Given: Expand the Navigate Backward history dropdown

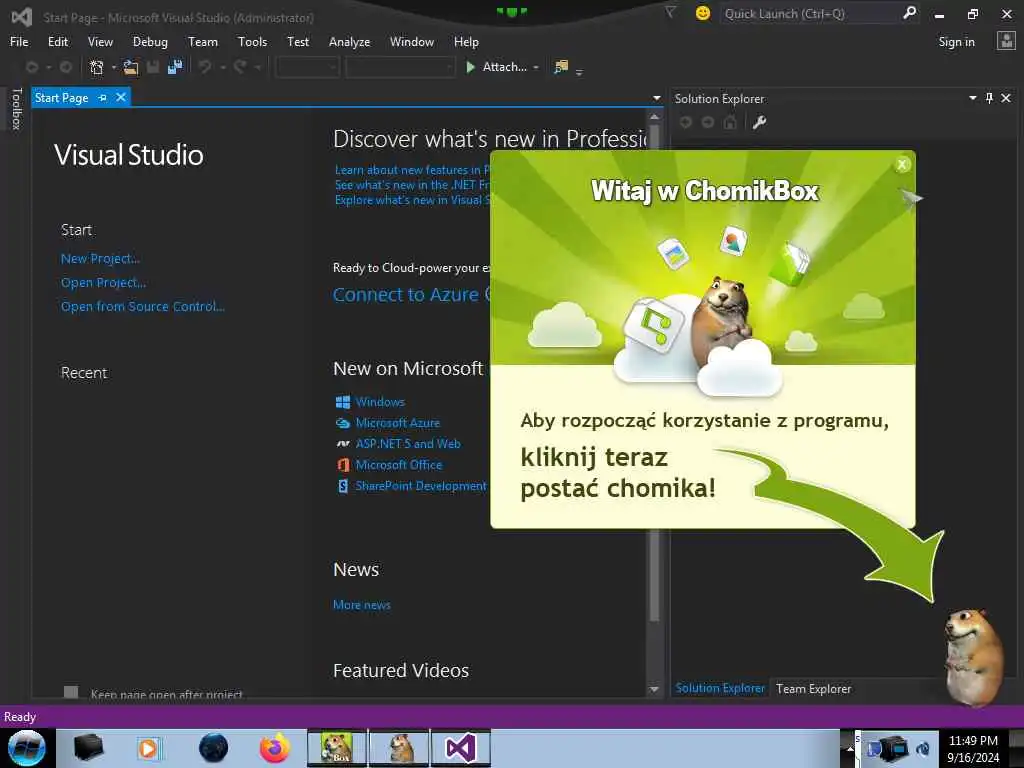Looking at the screenshot, I should (x=48, y=67).
